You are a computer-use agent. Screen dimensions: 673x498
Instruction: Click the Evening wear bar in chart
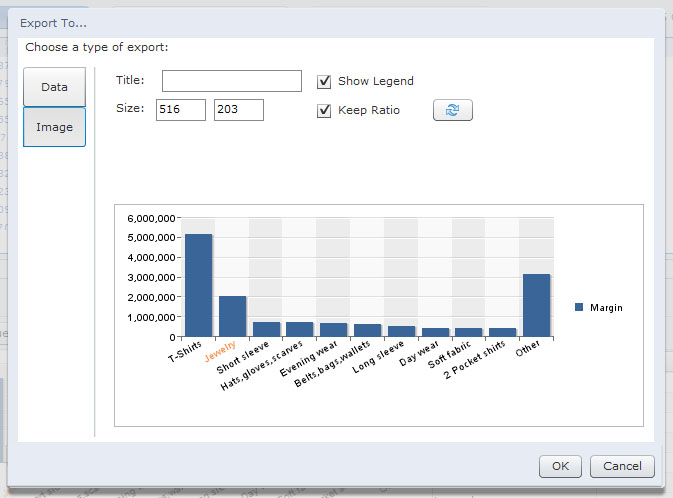[333, 330]
